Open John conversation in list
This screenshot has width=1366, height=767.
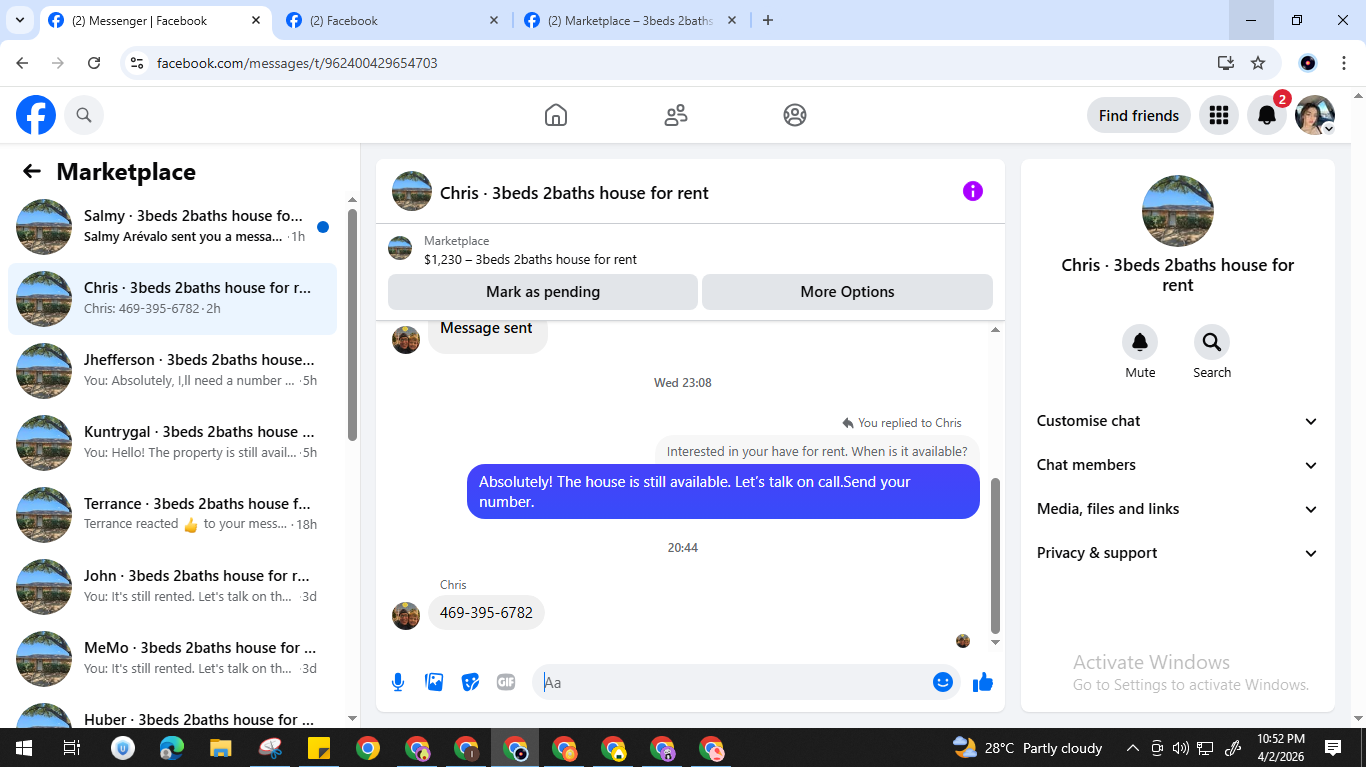click(x=172, y=587)
